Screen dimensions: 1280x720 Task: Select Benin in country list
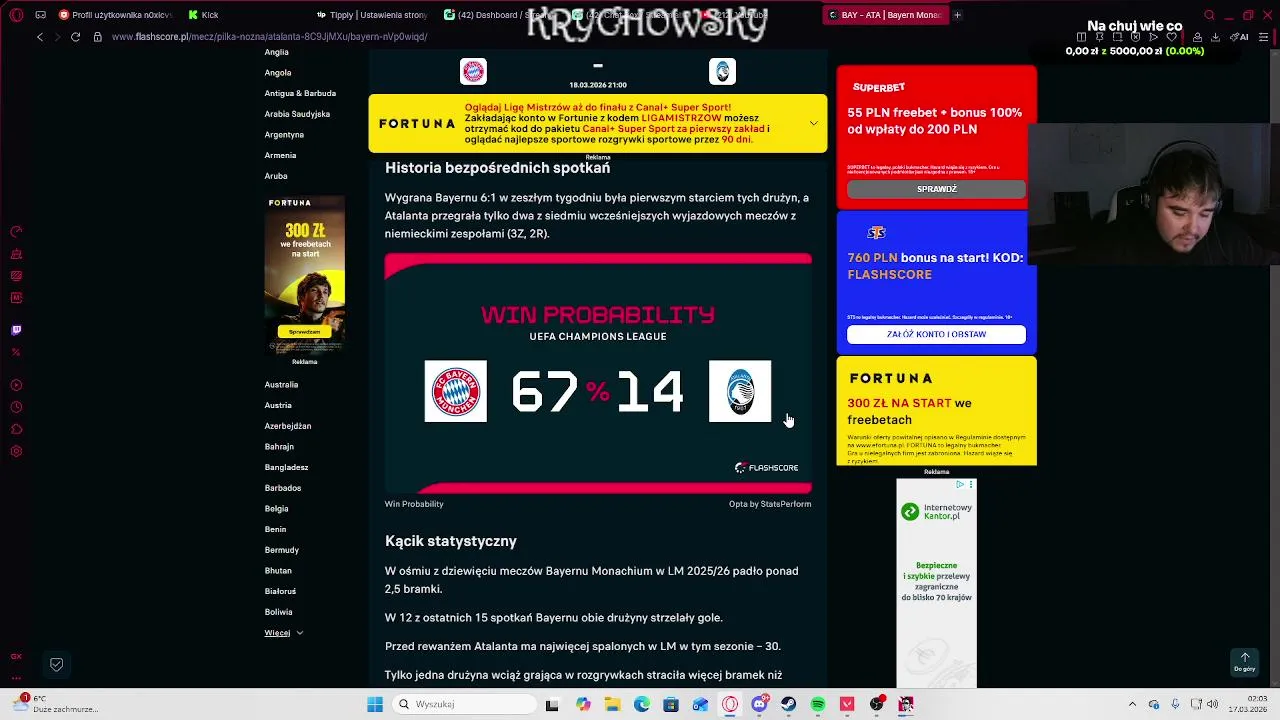tap(275, 529)
